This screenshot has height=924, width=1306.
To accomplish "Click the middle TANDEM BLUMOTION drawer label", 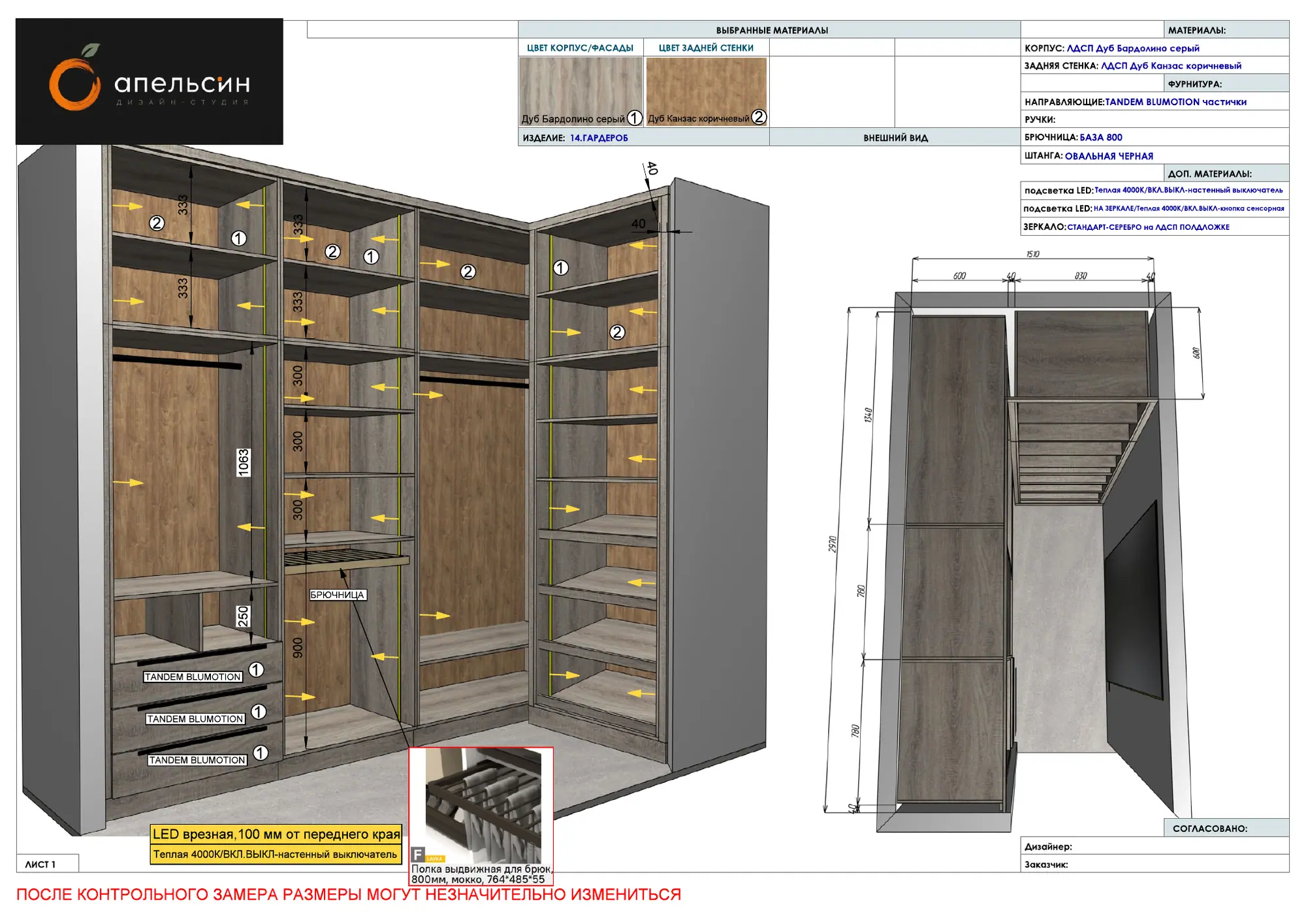I will 195,719.
